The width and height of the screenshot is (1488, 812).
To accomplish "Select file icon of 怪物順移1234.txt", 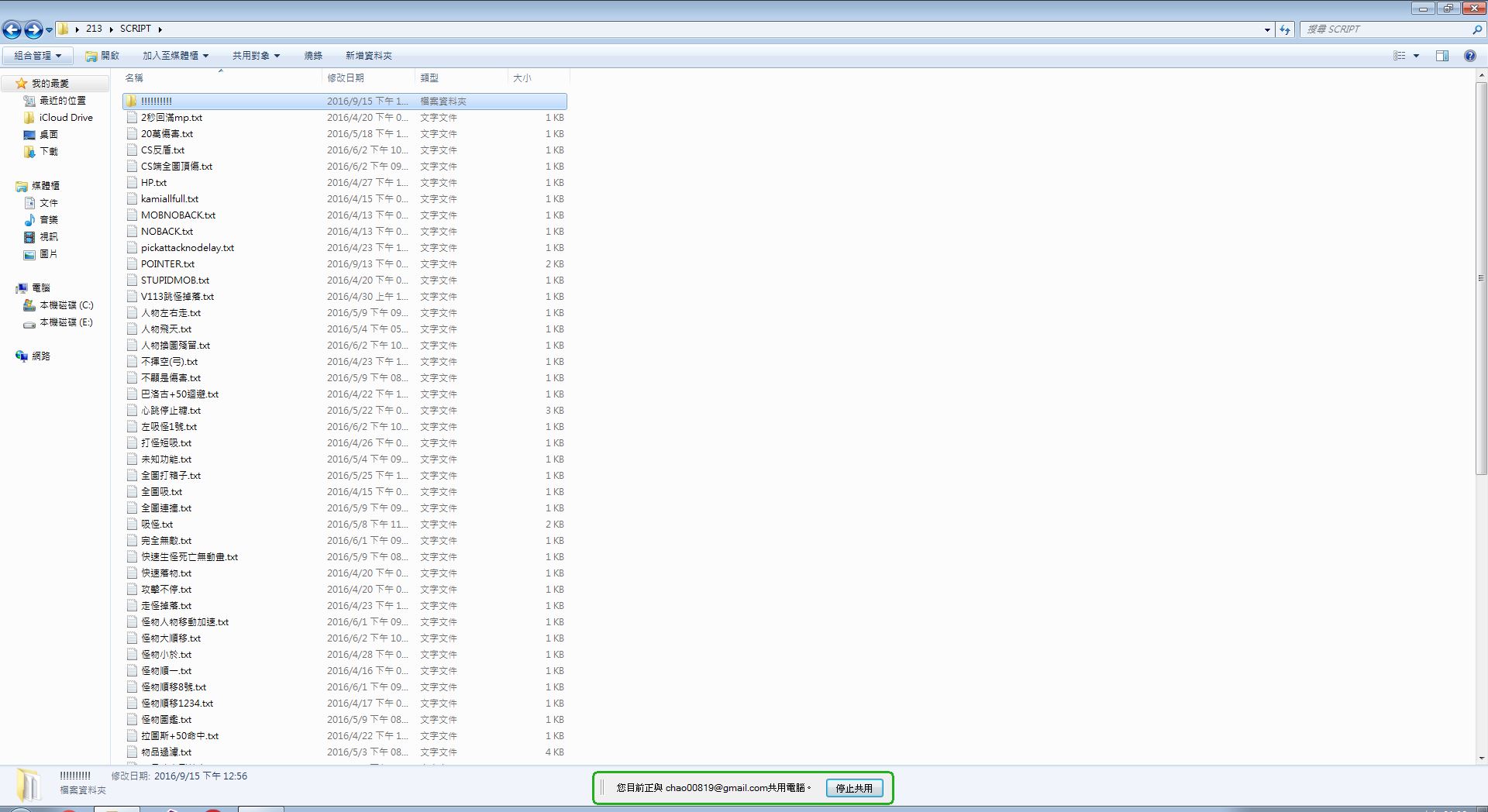I will 132,704.
